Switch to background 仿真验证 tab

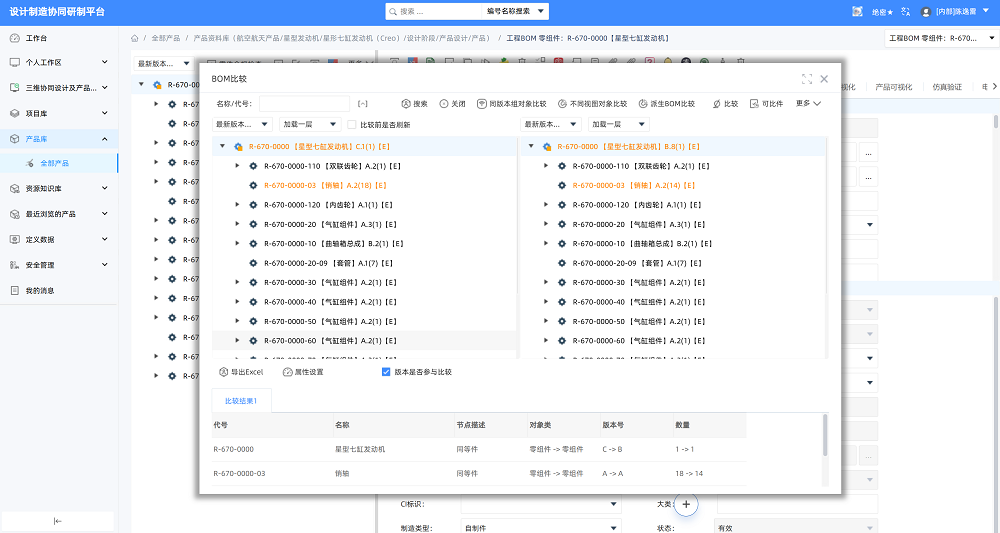(947, 87)
